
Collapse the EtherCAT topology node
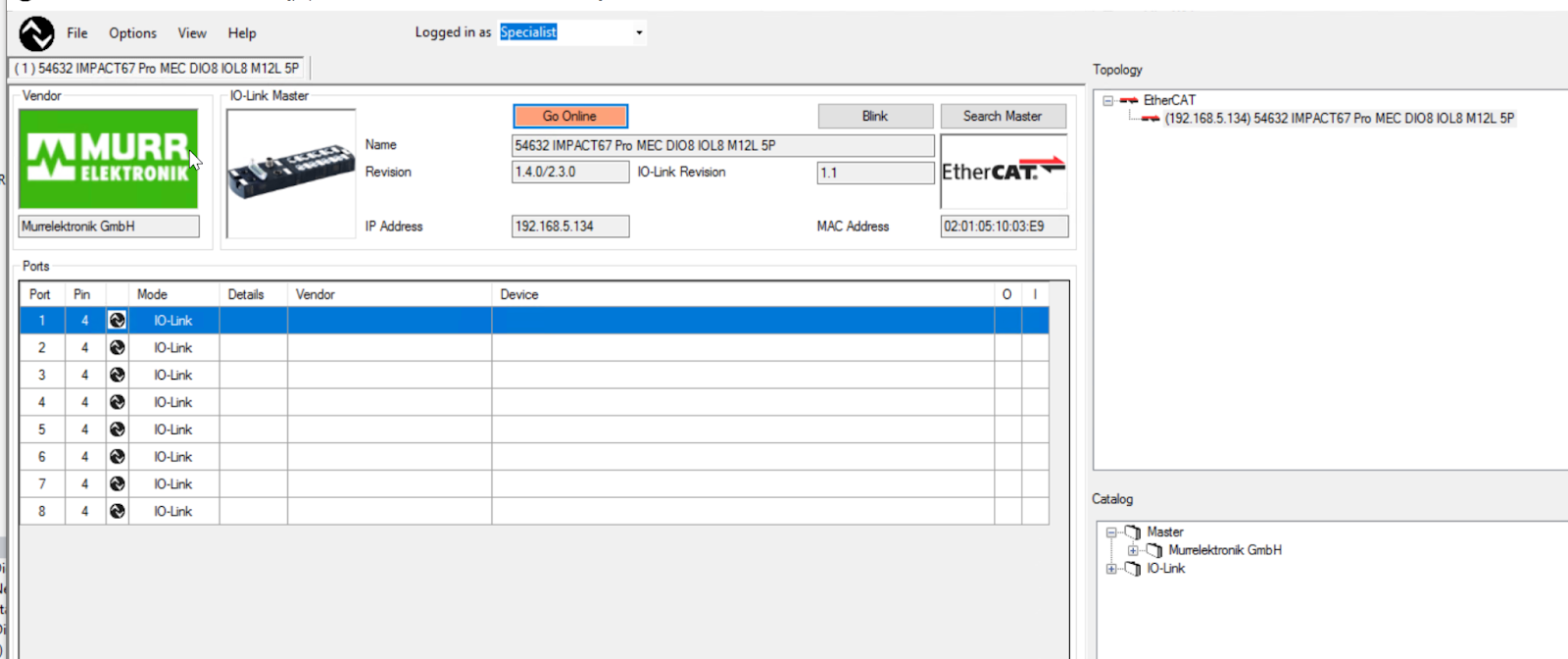coord(1108,100)
